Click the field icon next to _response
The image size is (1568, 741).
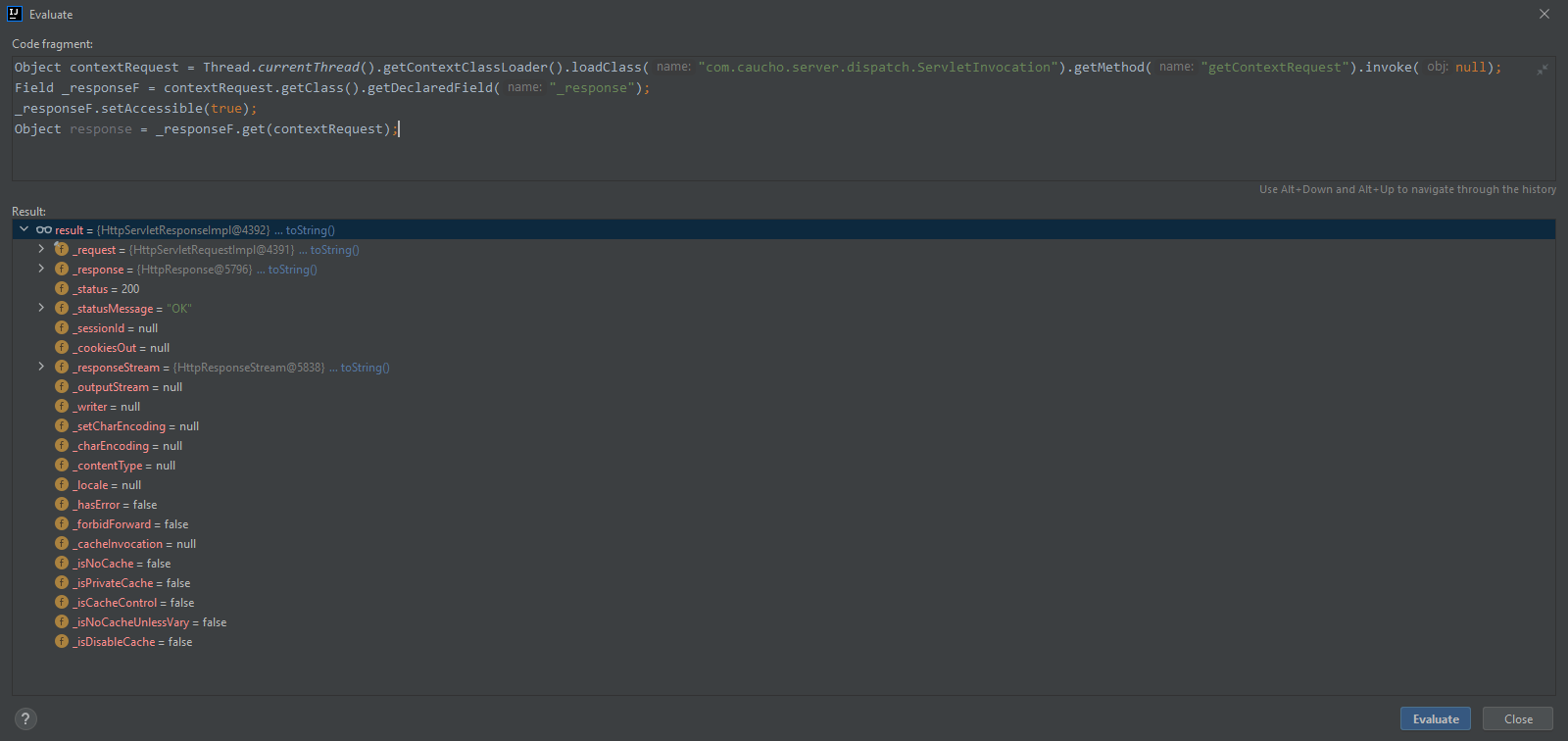(x=62, y=269)
